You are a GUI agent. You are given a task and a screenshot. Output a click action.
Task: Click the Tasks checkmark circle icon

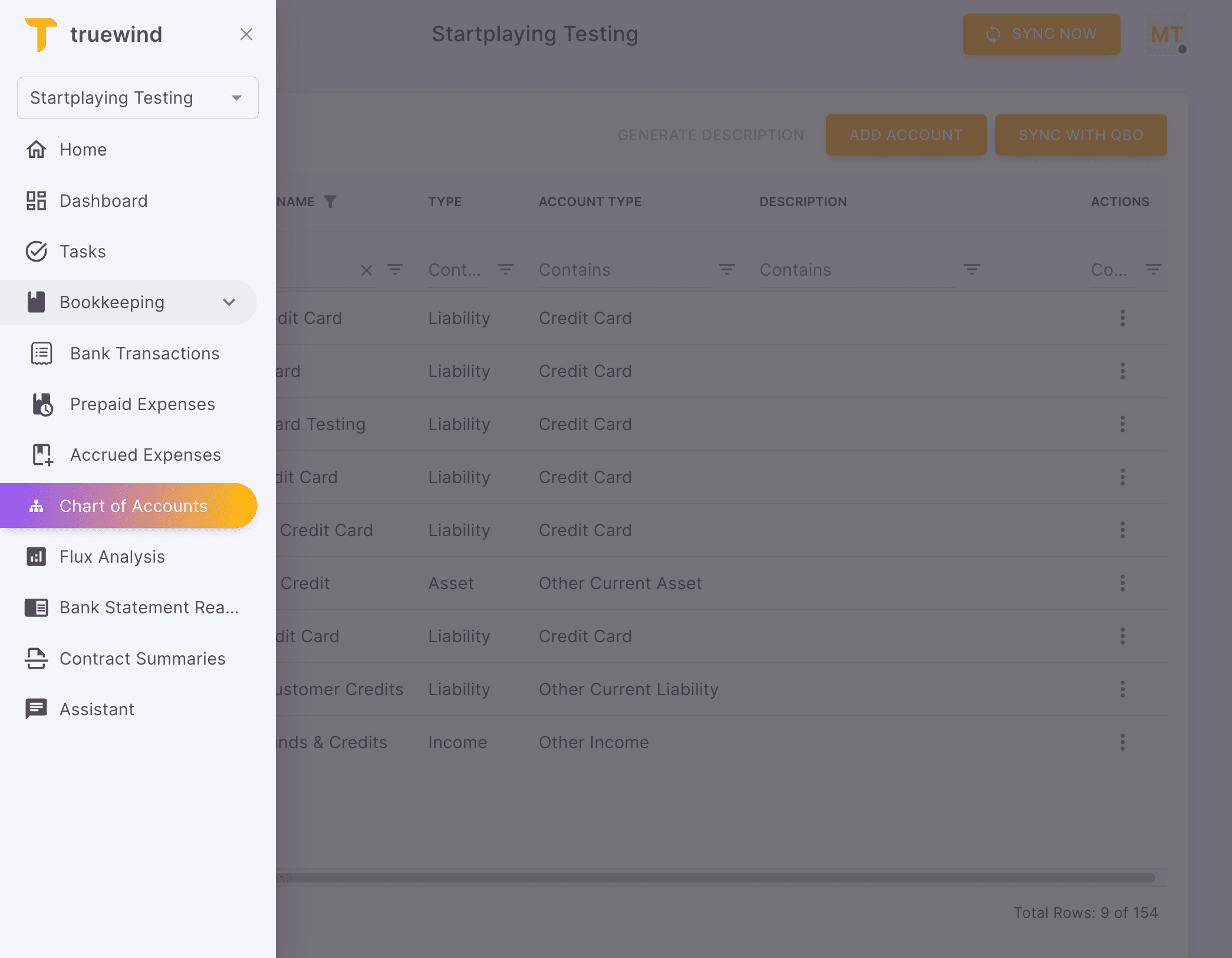pos(36,252)
